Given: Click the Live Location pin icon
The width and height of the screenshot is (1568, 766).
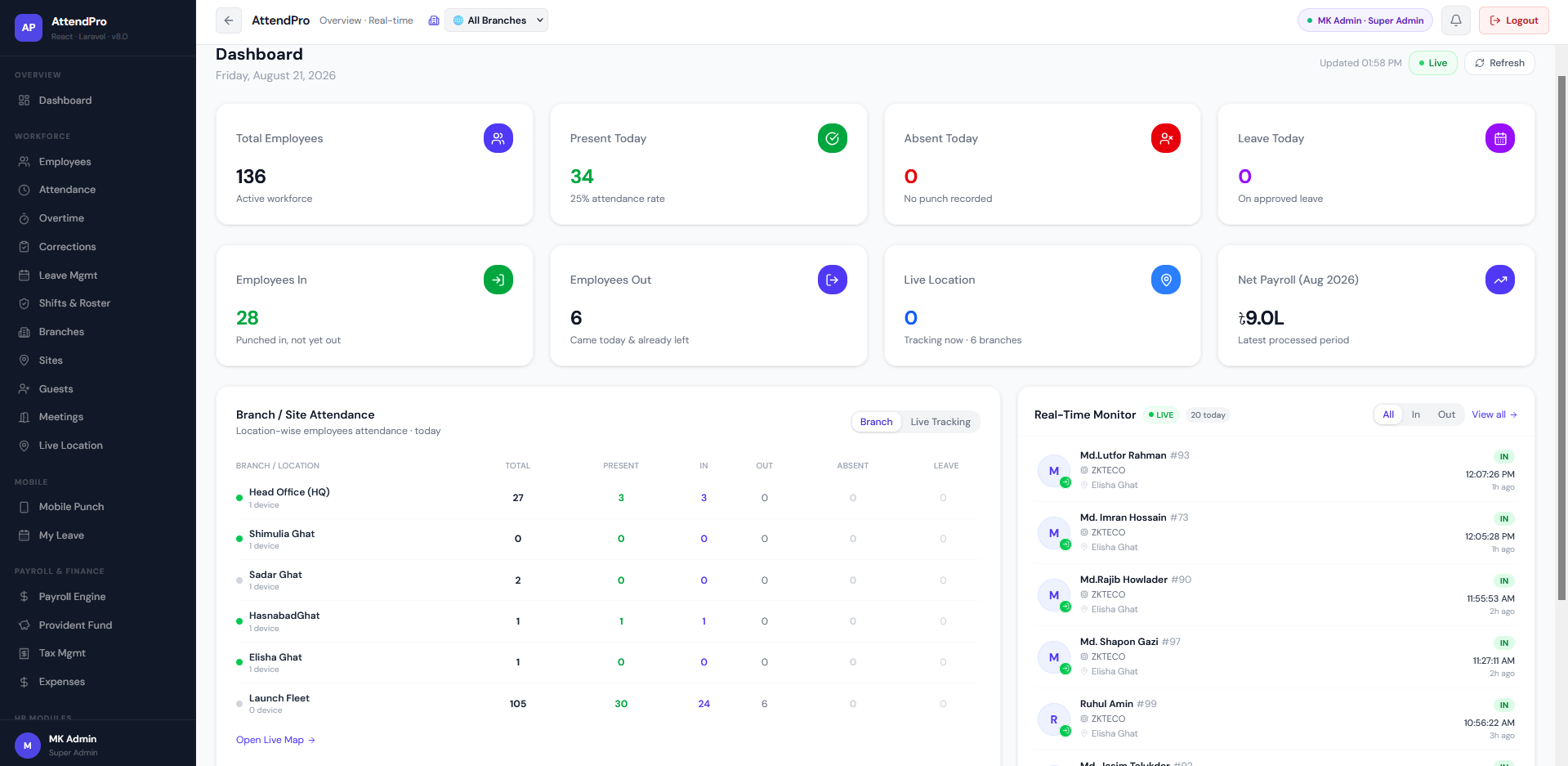Looking at the screenshot, I should pos(1166,280).
